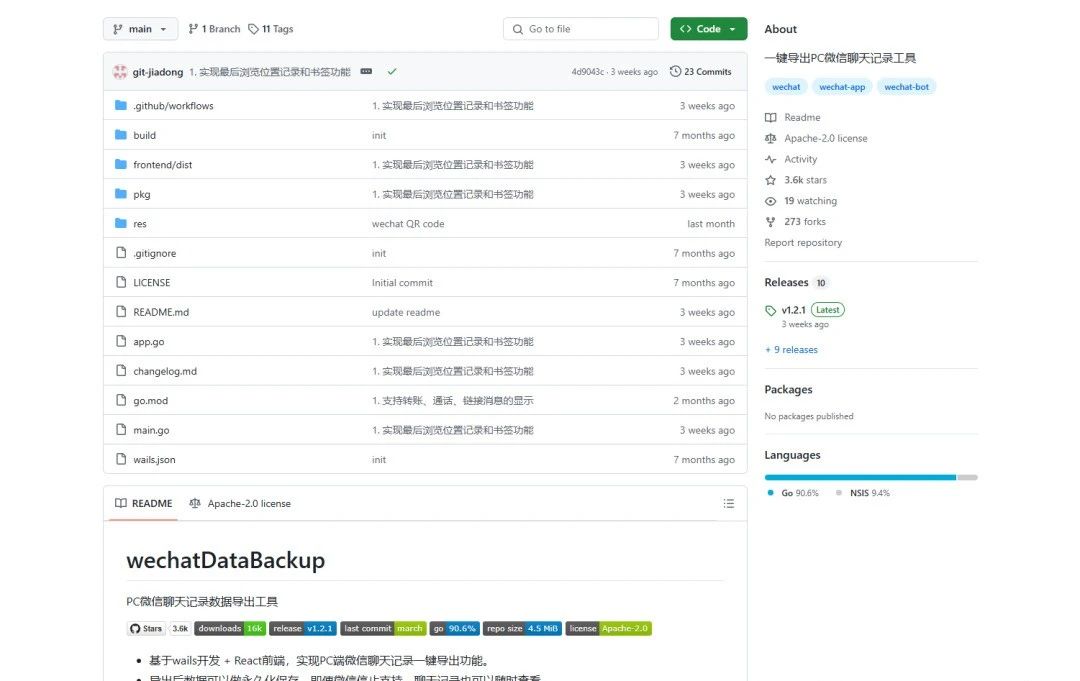Open the LICENSE file

(152, 282)
